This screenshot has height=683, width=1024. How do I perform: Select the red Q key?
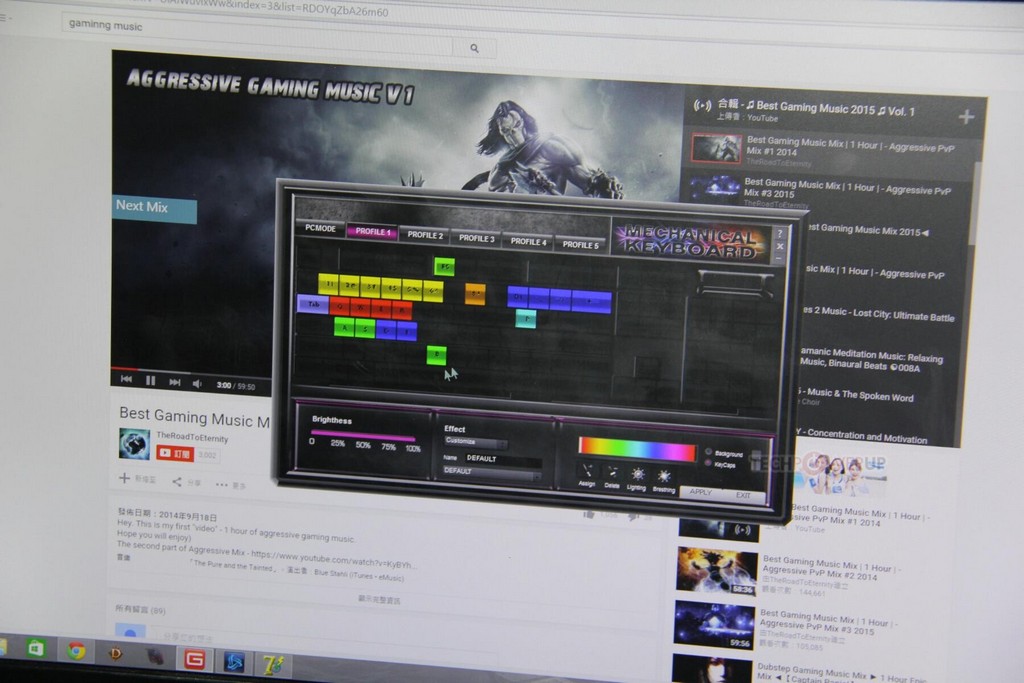click(340, 306)
